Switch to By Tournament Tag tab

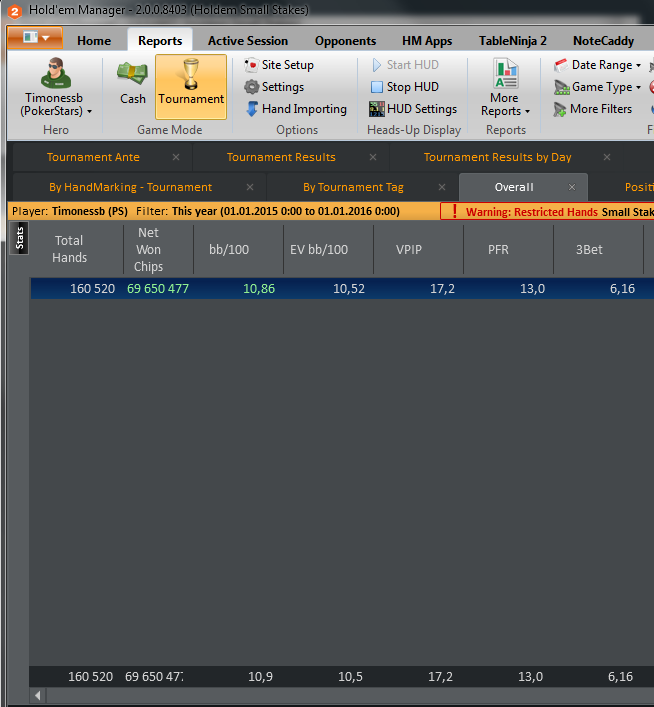(x=353, y=187)
